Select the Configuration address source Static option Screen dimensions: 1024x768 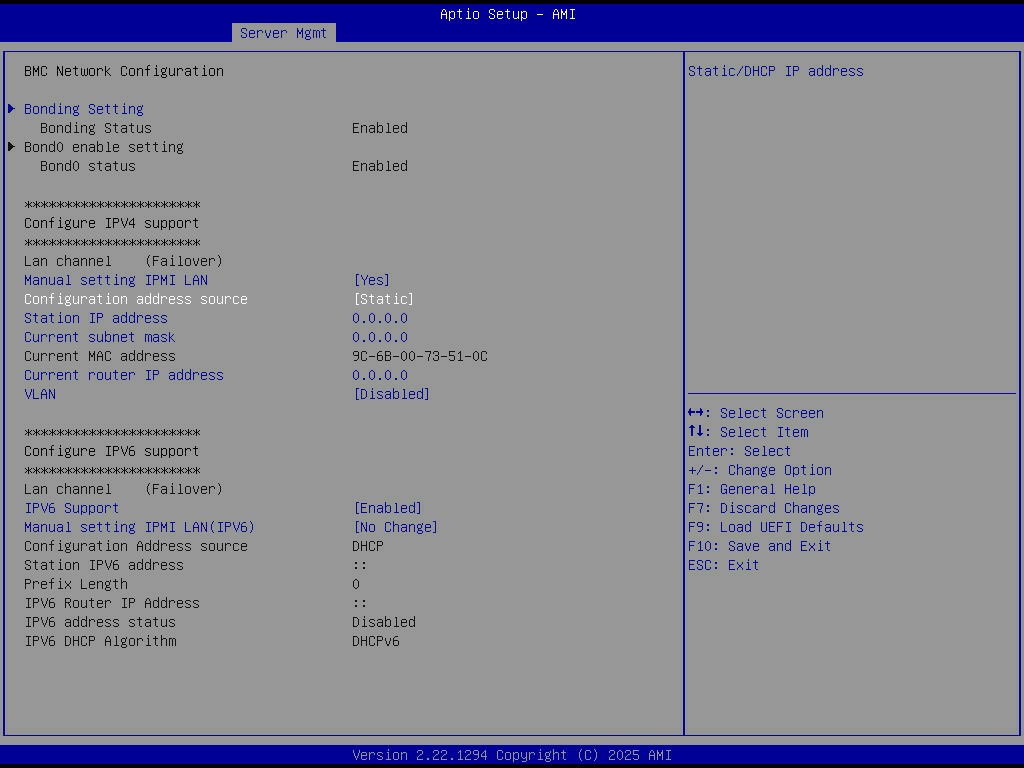point(384,299)
